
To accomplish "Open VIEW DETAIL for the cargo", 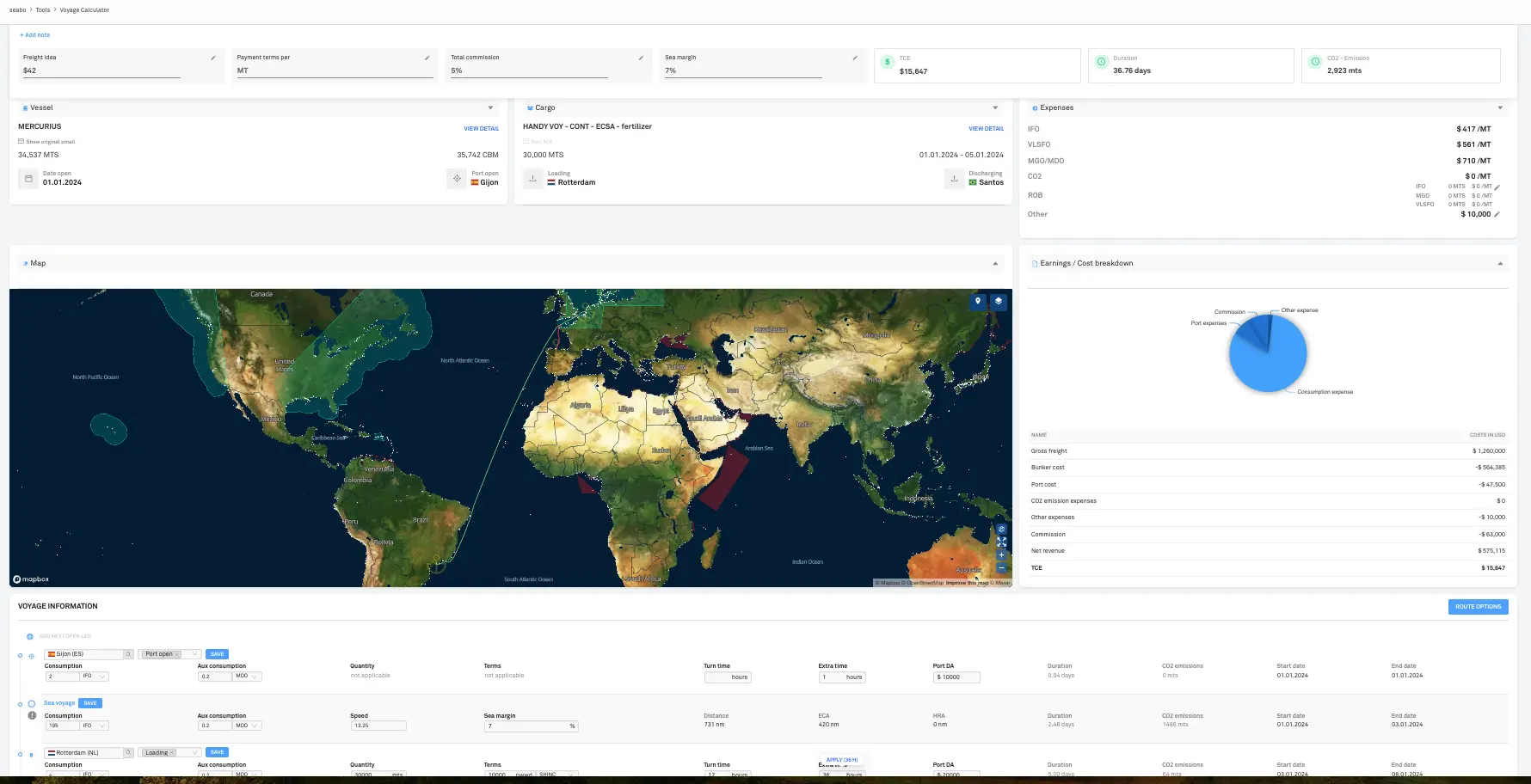I will coord(986,128).
